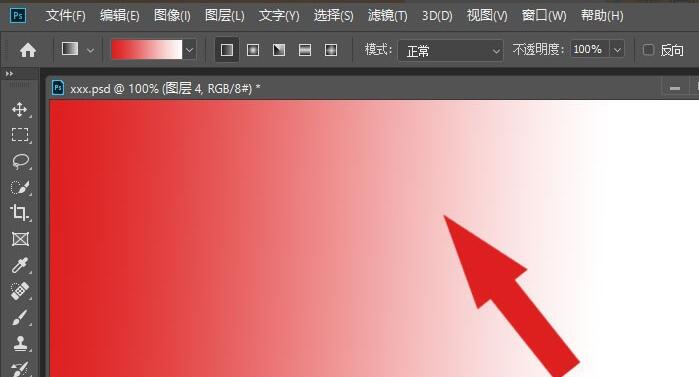Select the History Brush tool

(20, 369)
